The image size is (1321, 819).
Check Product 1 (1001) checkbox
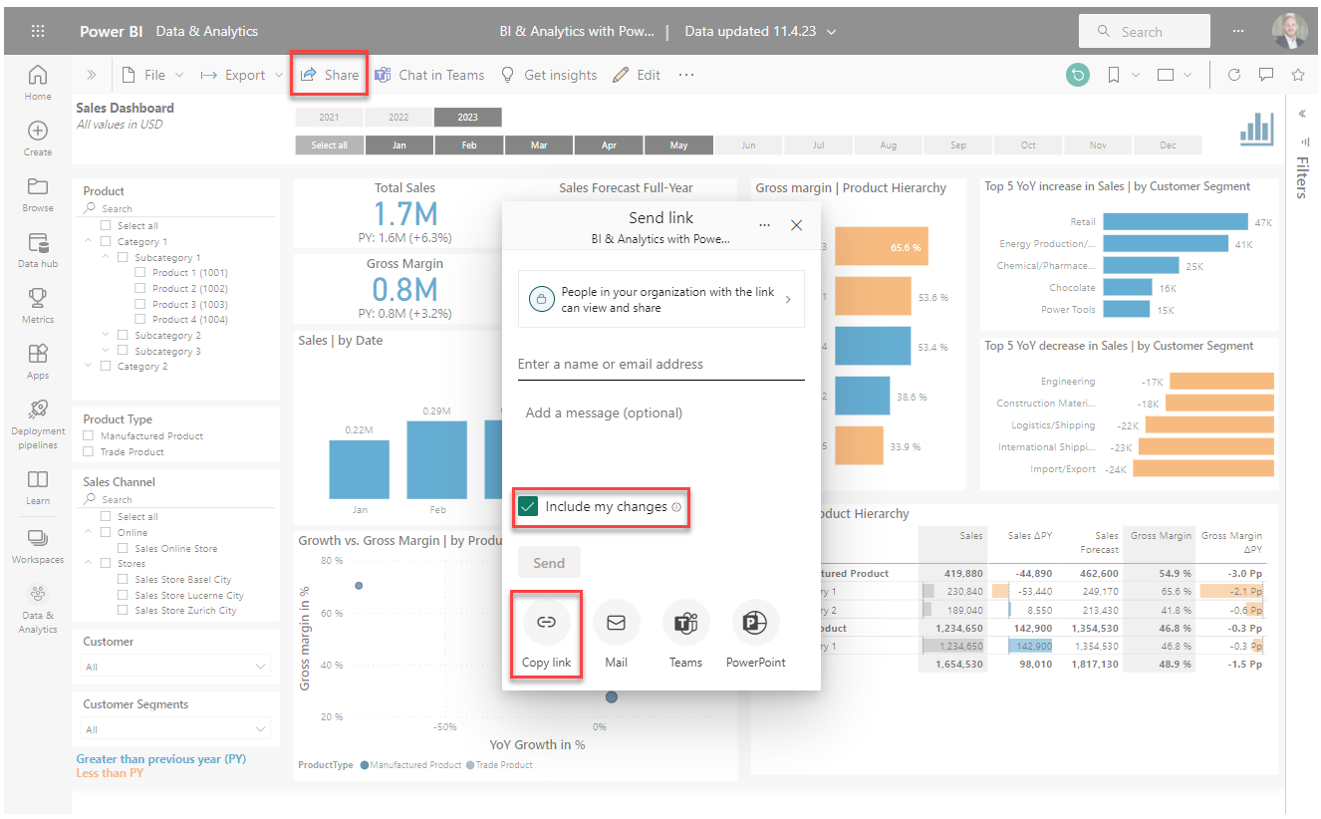click(x=140, y=272)
